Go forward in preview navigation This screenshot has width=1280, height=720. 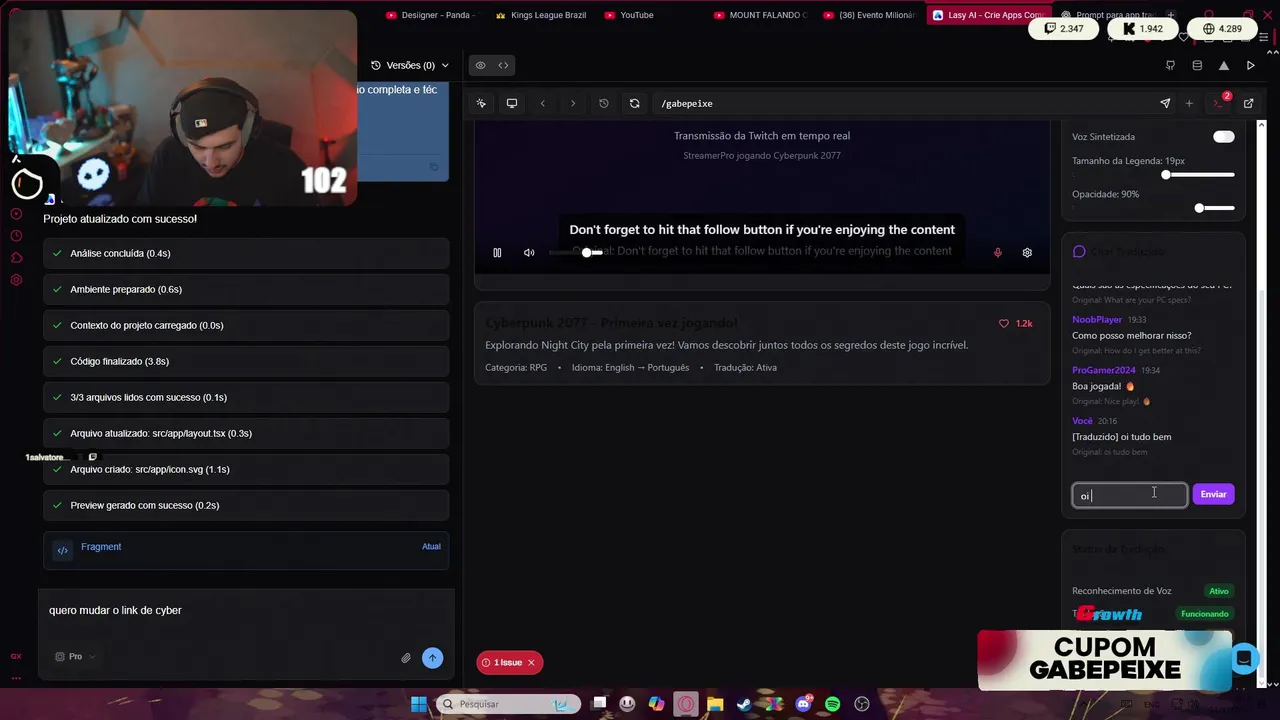click(x=573, y=103)
